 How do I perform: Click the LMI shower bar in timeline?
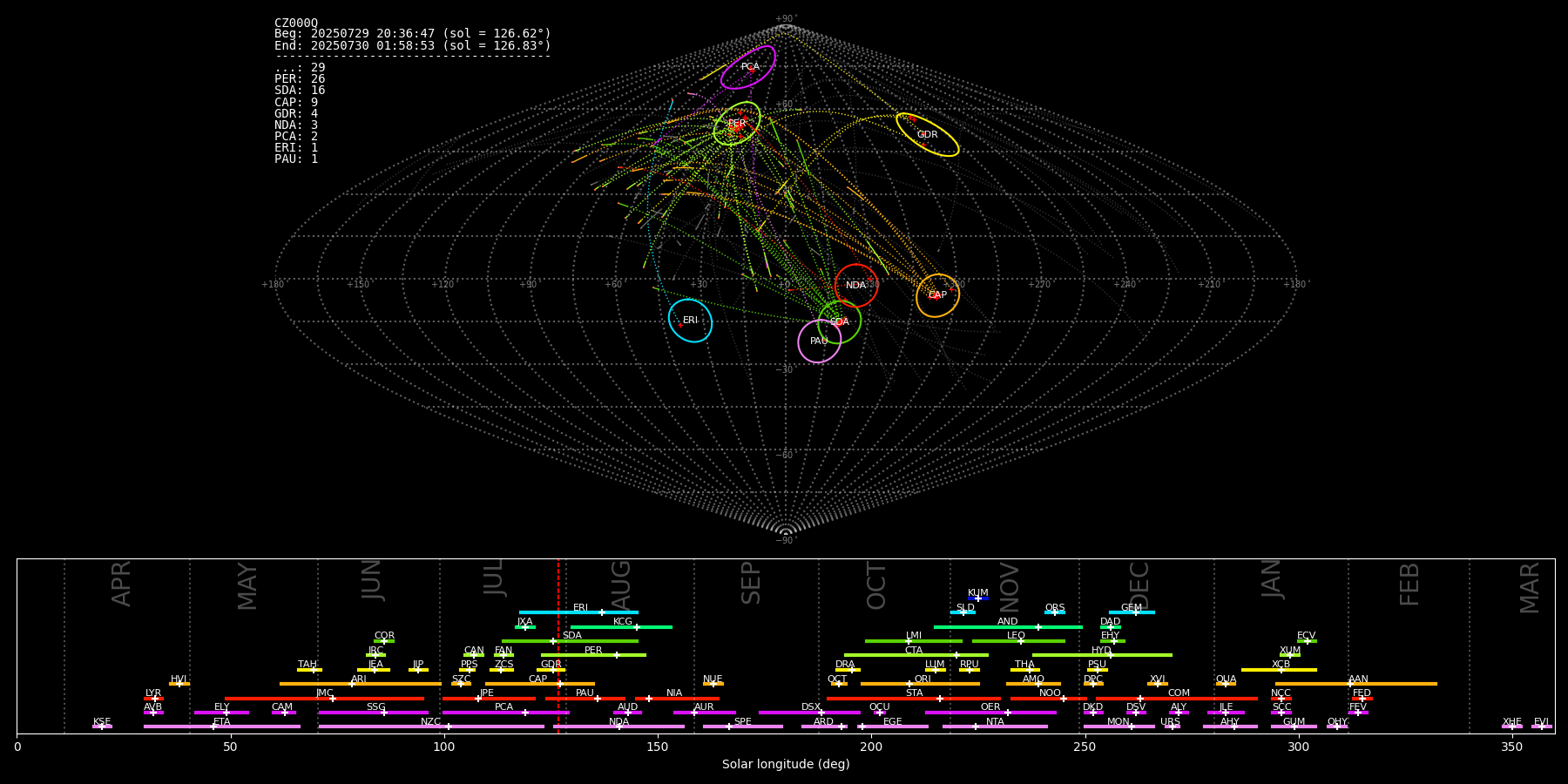pyautogui.click(x=914, y=641)
